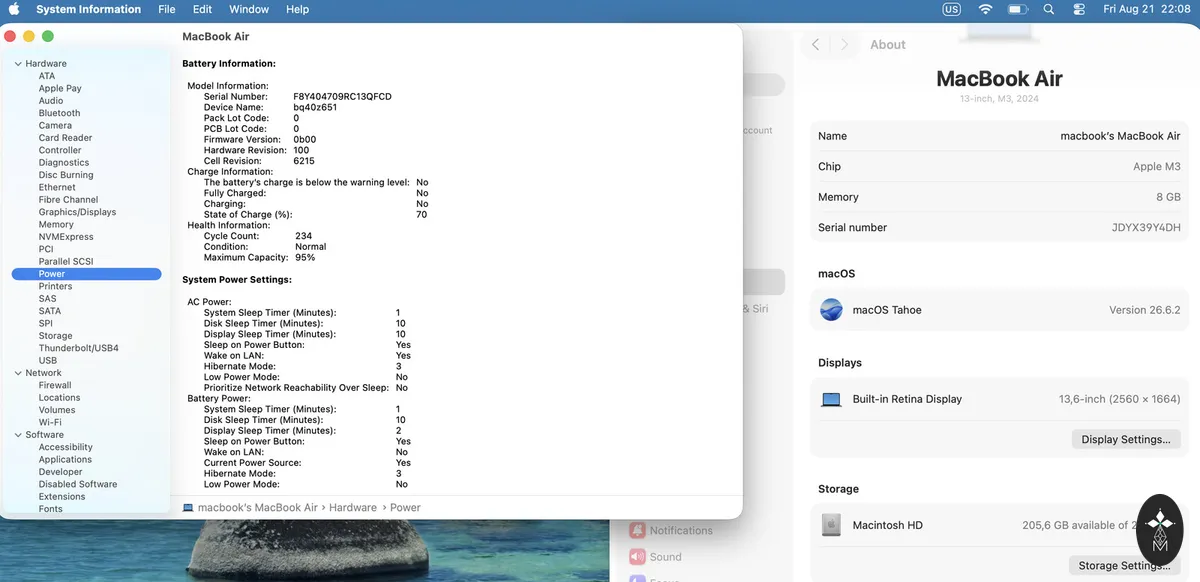The height and width of the screenshot is (582, 1200).
Task: Open the File menu
Action: (x=167, y=9)
